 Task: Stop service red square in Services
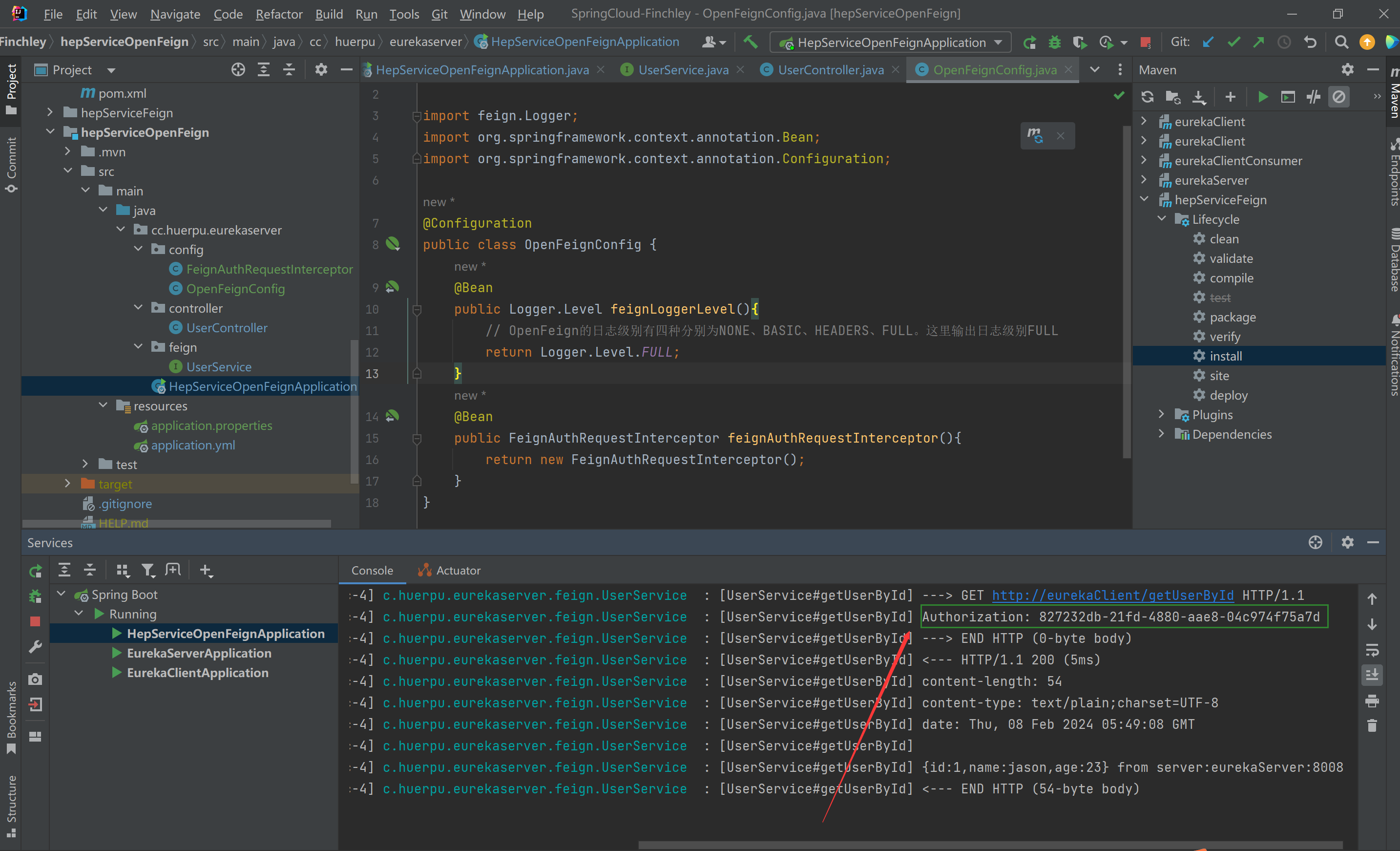click(x=35, y=622)
